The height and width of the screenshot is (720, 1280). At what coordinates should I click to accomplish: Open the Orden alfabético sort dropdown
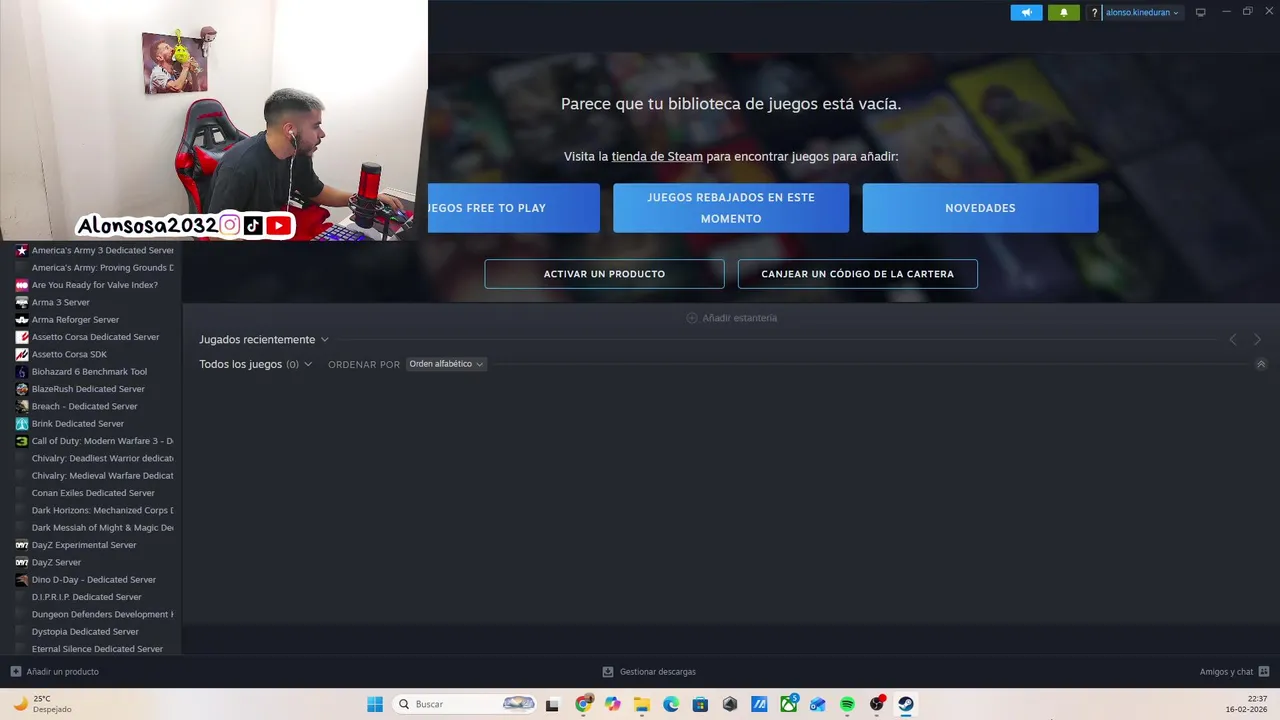pyautogui.click(x=446, y=364)
